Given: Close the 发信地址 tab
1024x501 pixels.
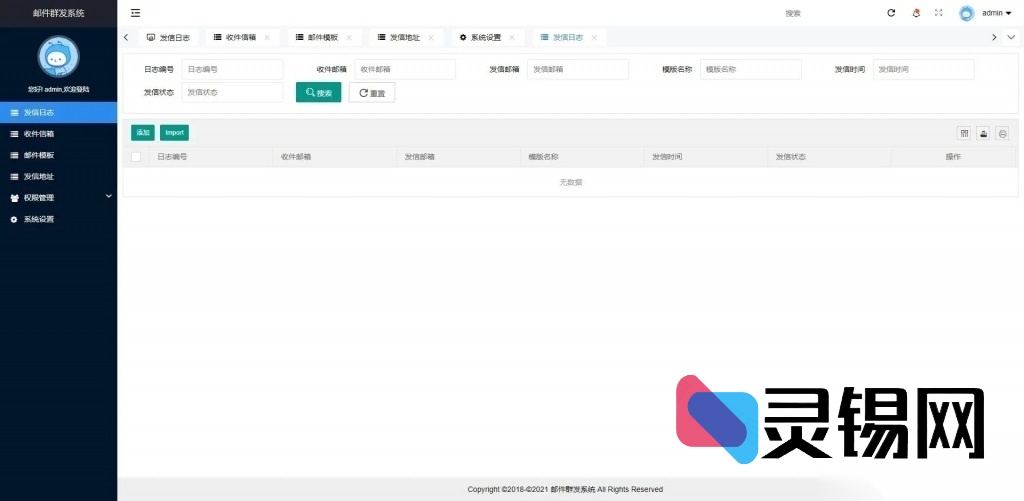Looking at the screenshot, I should 431,37.
